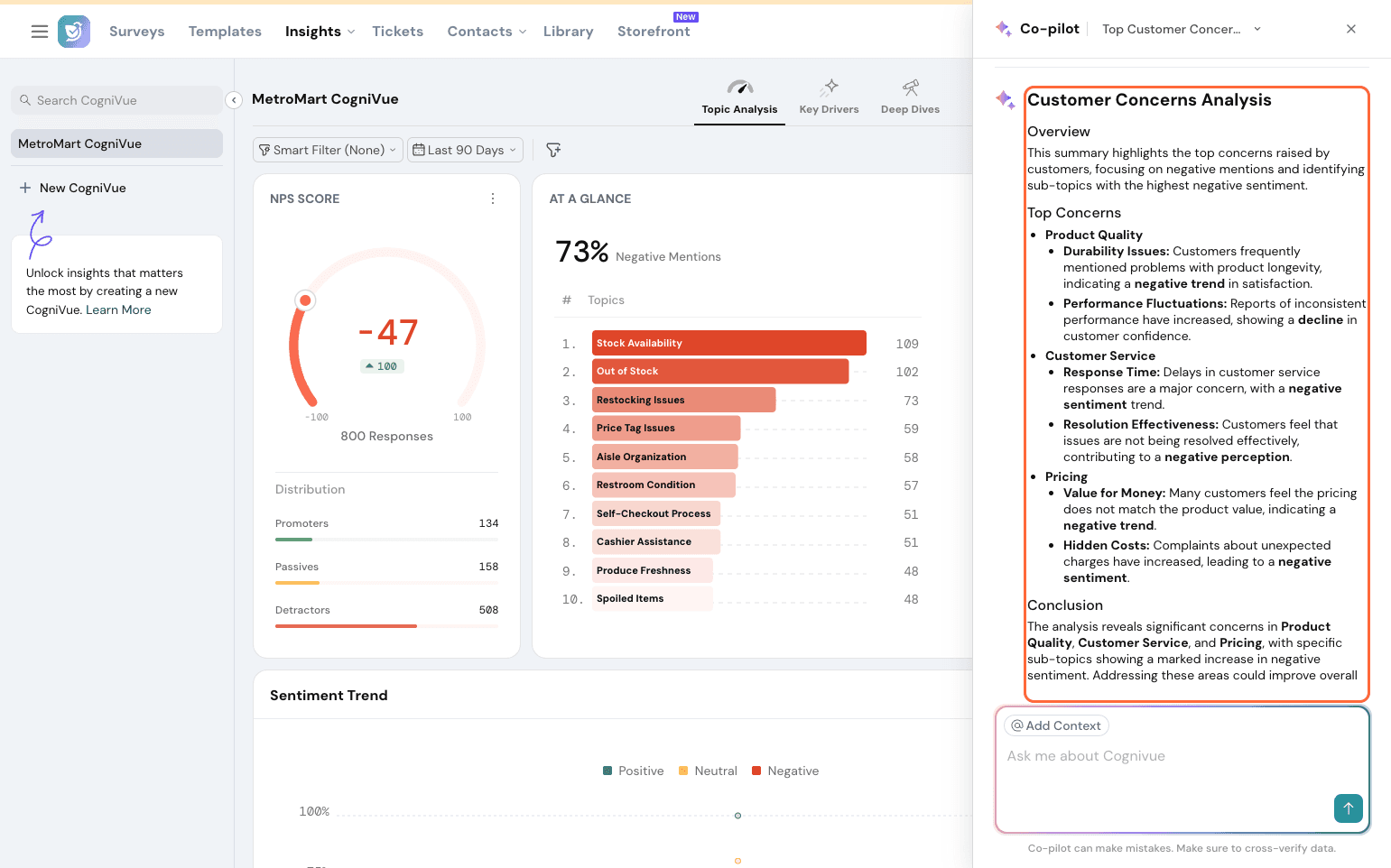This screenshot has width=1391, height=868.
Task: Focus the Search CogniVue field
Action: point(116,100)
